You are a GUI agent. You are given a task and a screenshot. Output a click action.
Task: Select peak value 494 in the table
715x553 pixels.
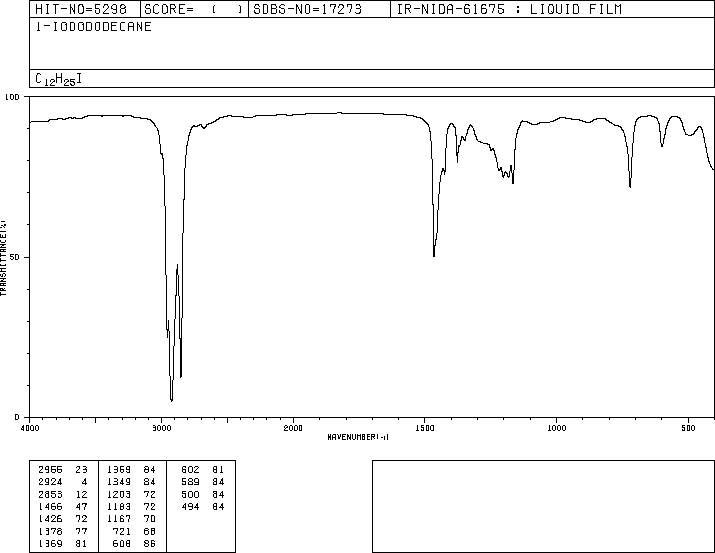click(x=190, y=507)
